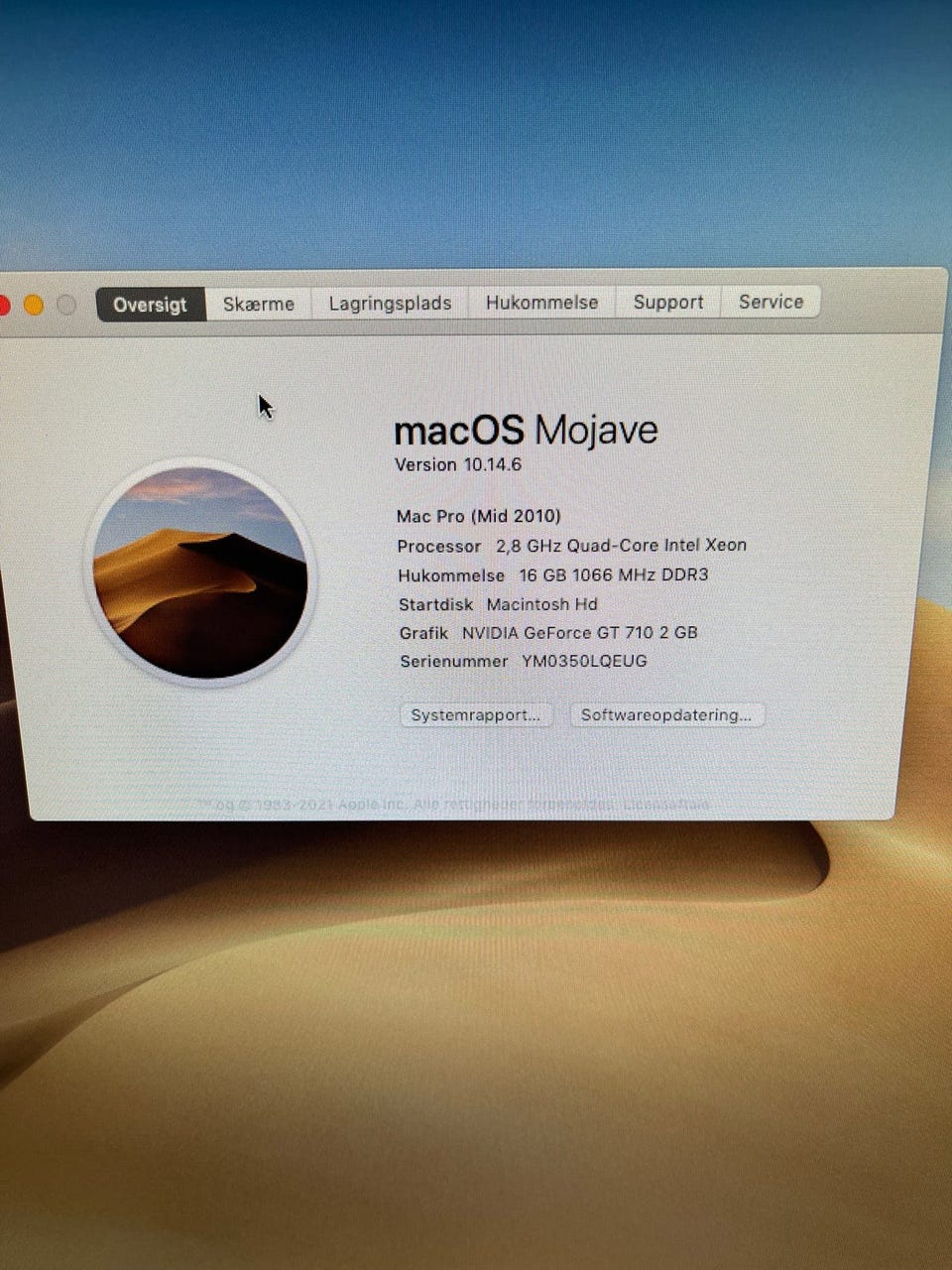The height and width of the screenshot is (1270, 952).
Task: Click the macOS Mojave heading
Action: click(x=526, y=431)
